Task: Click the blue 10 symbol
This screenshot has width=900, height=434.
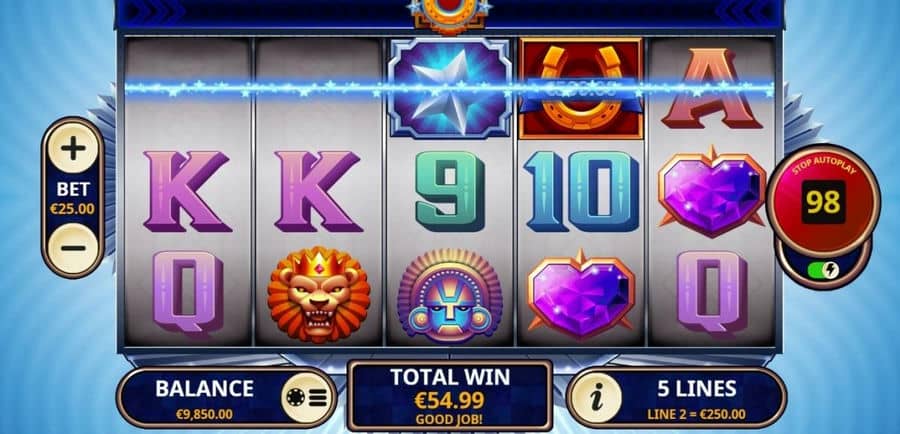Action: click(581, 191)
